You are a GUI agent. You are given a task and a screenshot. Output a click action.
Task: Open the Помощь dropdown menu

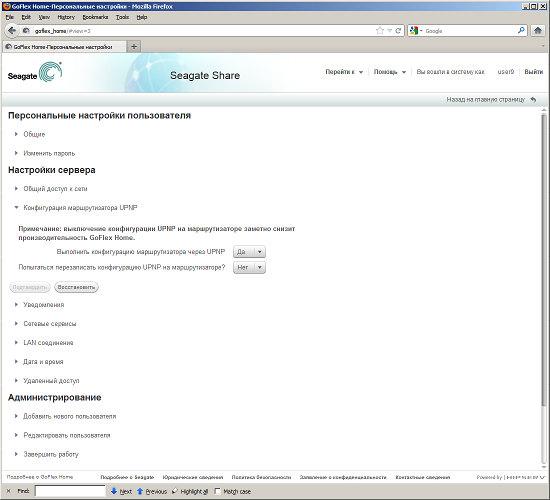pyautogui.click(x=389, y=72)
